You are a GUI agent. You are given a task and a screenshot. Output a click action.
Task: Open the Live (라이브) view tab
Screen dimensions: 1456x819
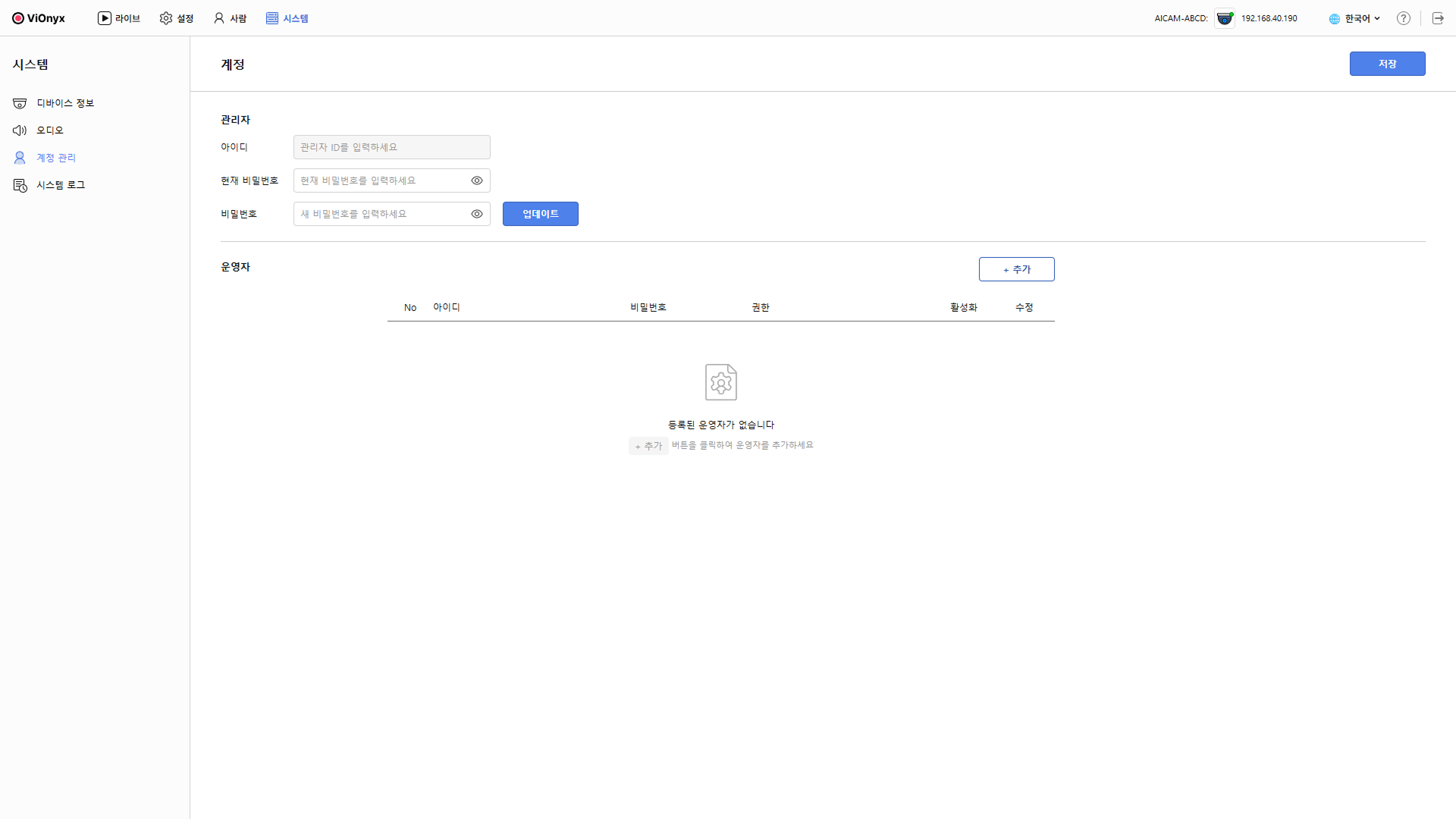[119, 18]
